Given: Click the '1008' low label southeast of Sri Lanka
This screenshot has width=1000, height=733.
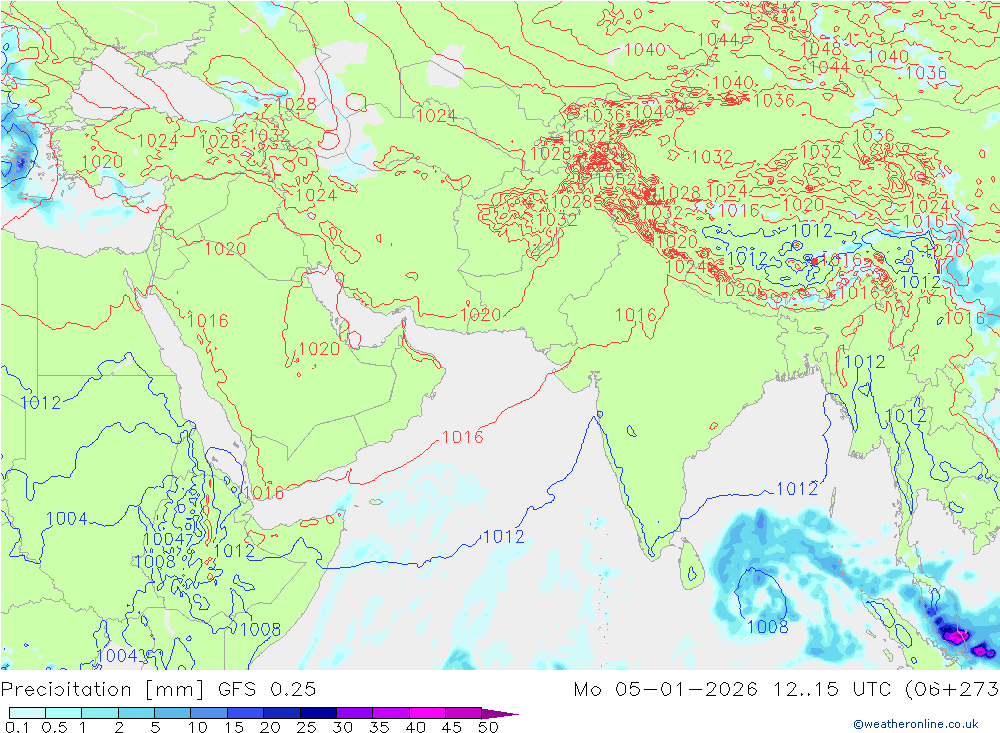Looking at the screenshot, I should click(x=768, y=627).
